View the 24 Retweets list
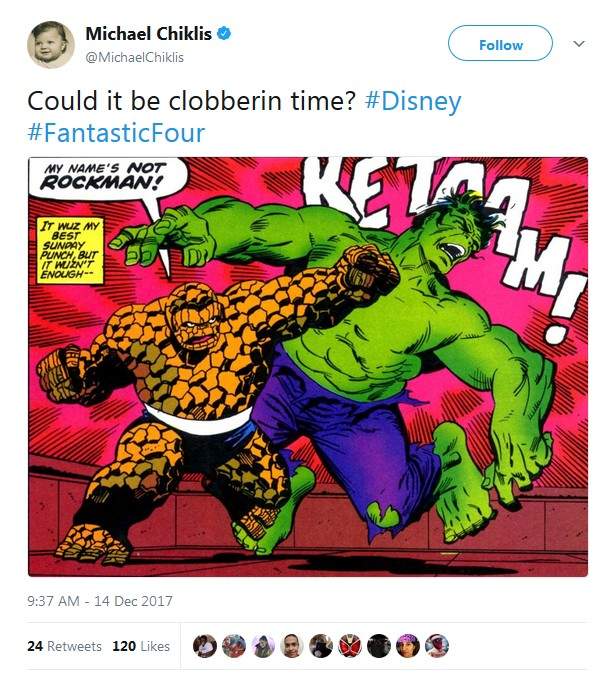The height and width of the screenshot is (677, 616). tap(64, 646)
